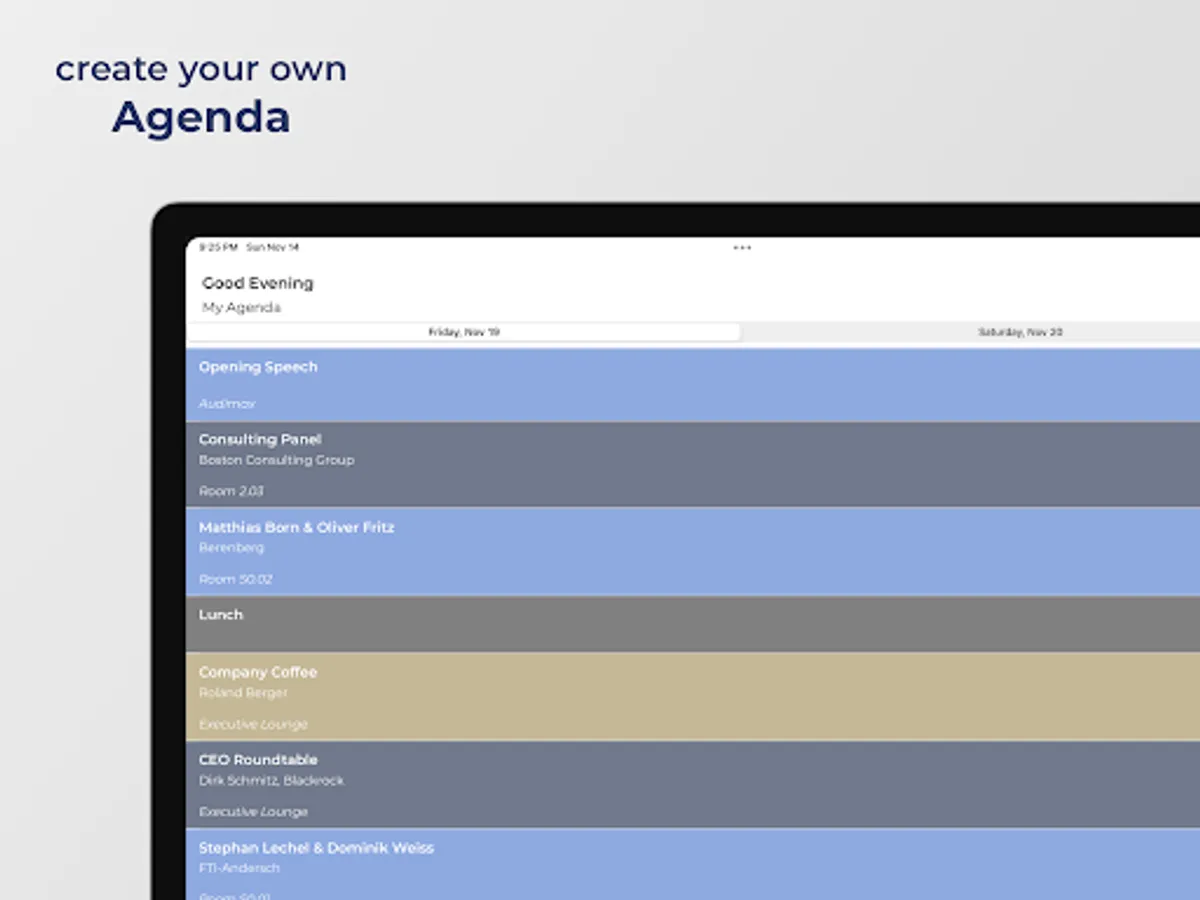Switch to the Saturday, Nov 20 tab
1200x900 pixels.
(x=1020, y=332)
